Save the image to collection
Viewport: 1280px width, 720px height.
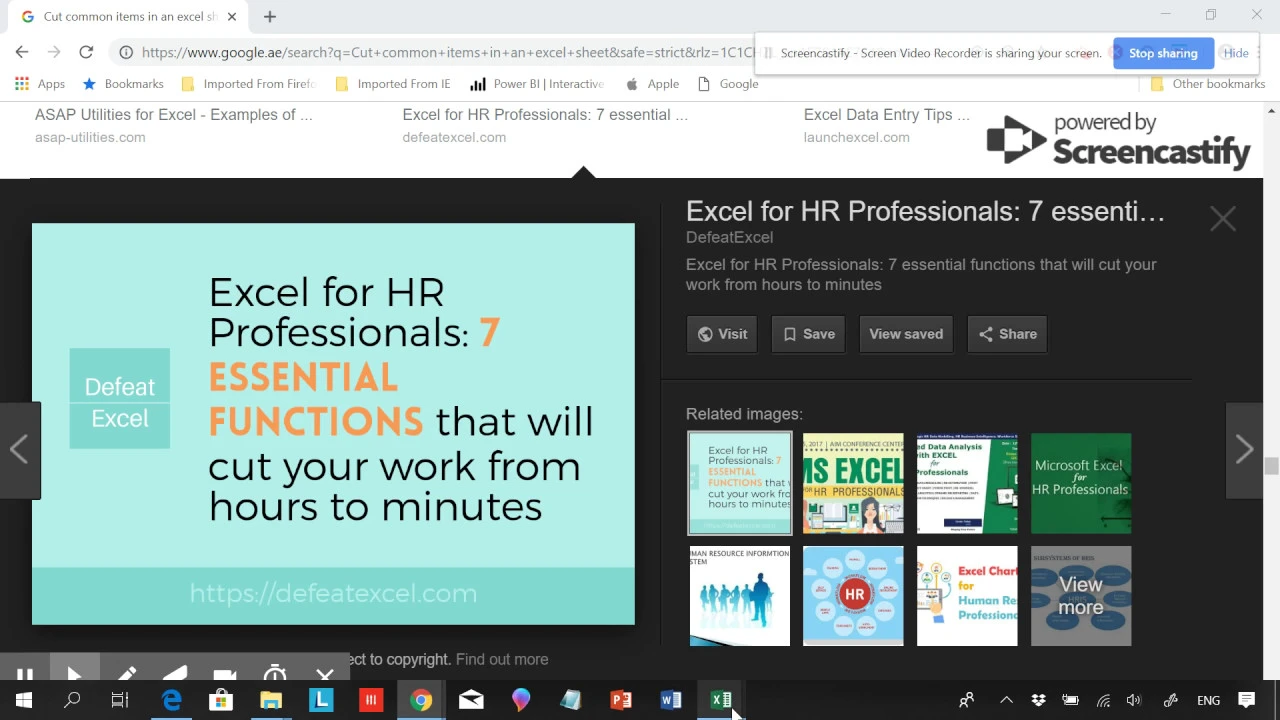[808, 334]
